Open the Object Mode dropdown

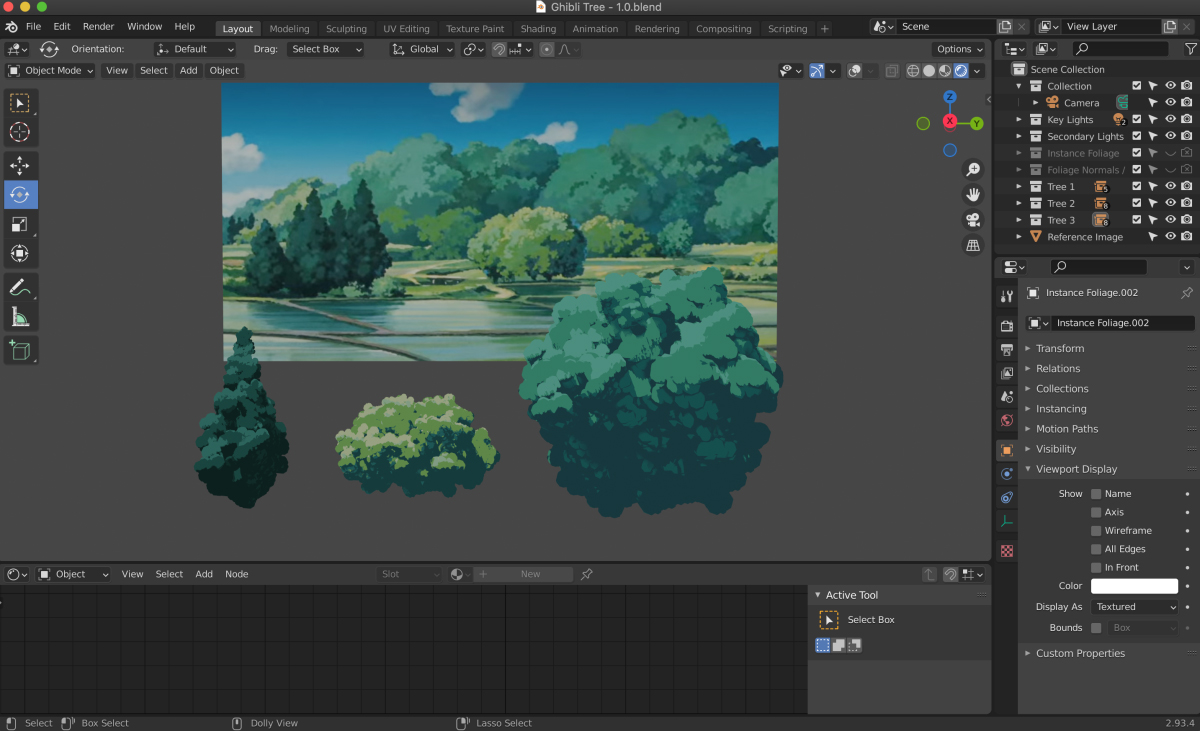[51, 71]
